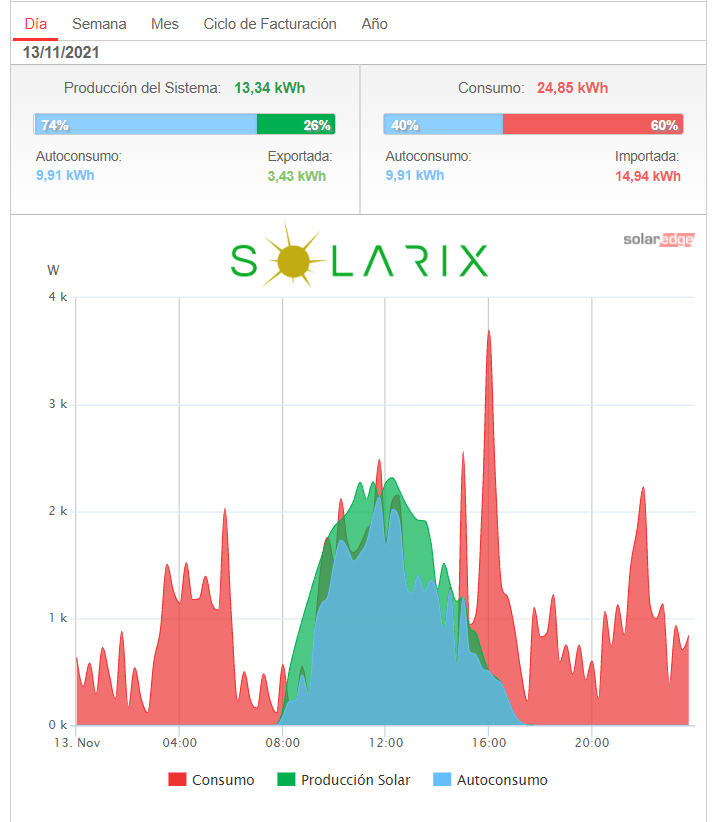Viewport: 718px width, 822px height.
Task: Click the 1 k axis label
Action: tap(58, 618)
